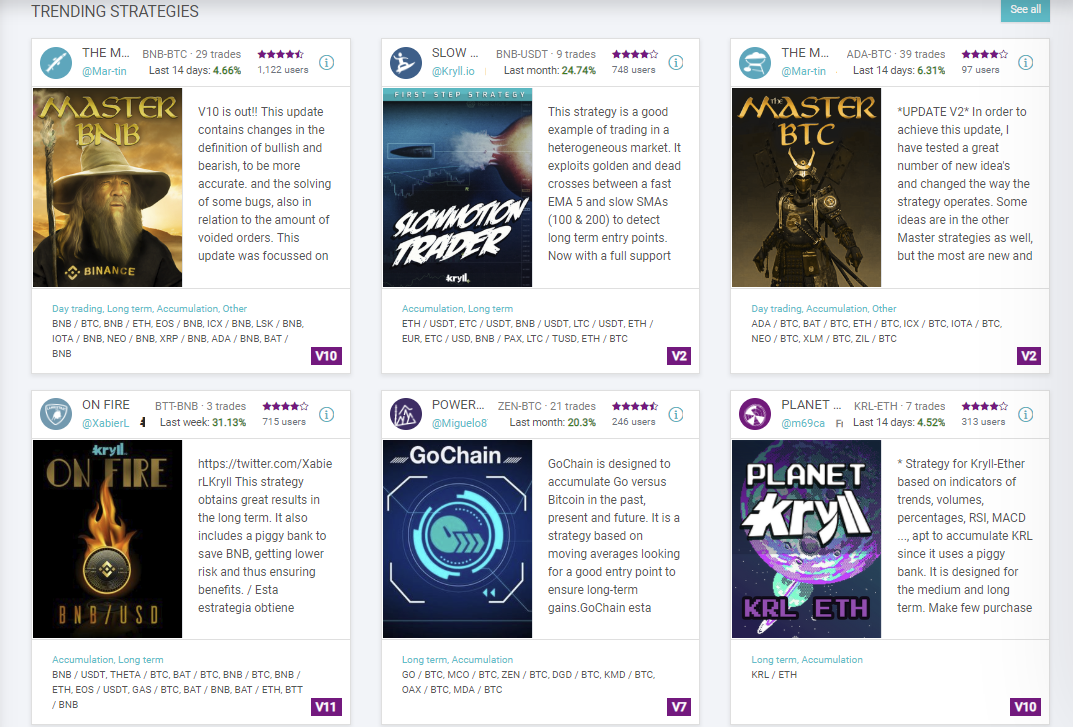Click V2 version badge on Master BTC card
This screenshot has height=727, width=1073.
pos(1029,356)
